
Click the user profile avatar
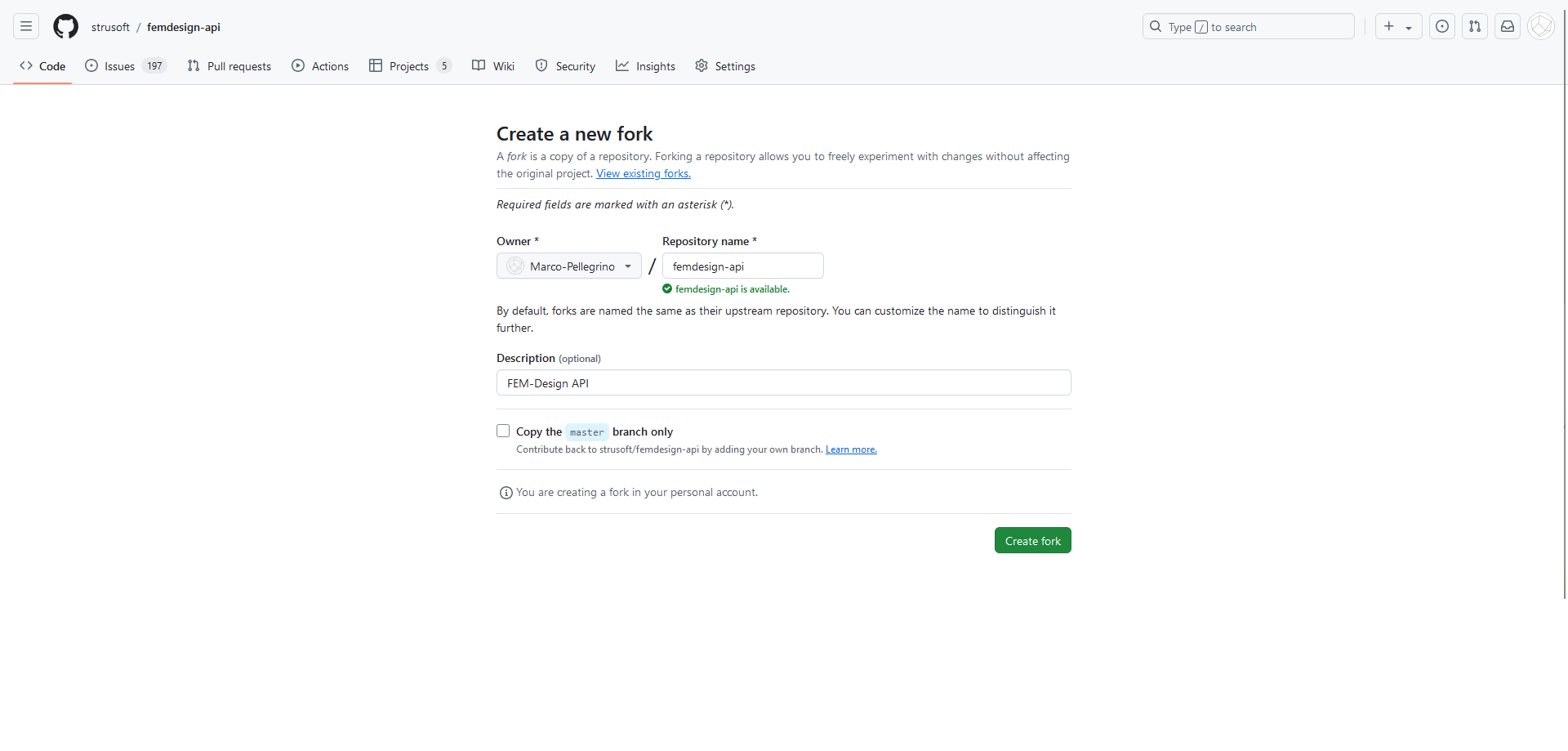pos(1540,27)
